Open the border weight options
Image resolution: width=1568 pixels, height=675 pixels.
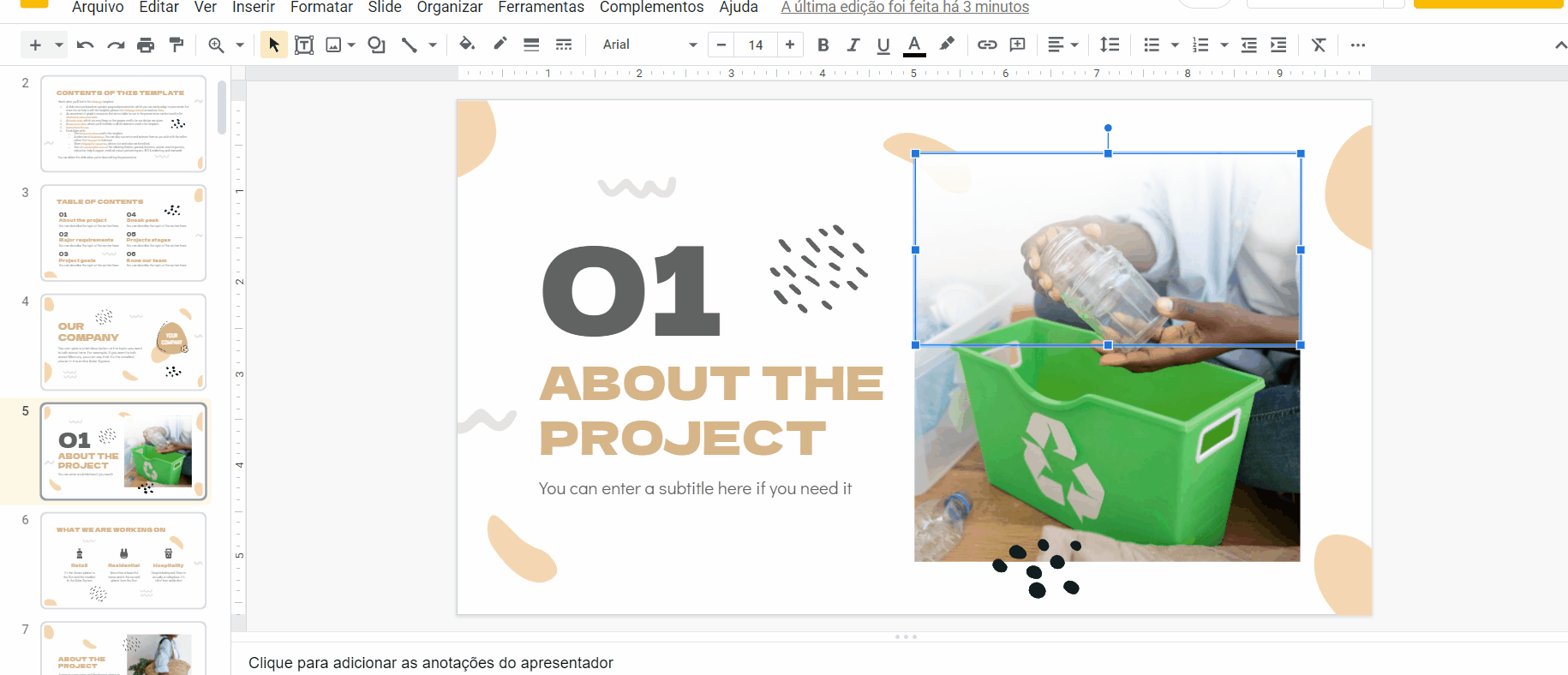point(531,45)
